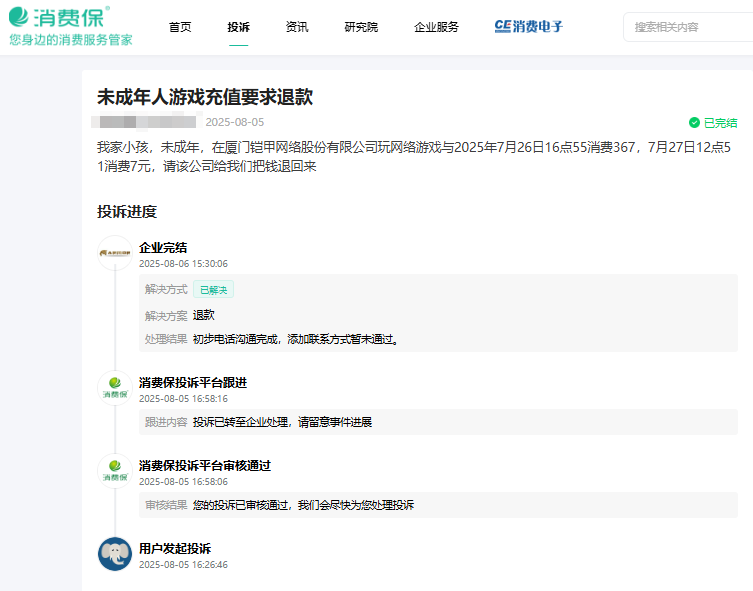Click the 消费保 avatar beside 消费保投诉平台跟进
Image resolution: width=753 pixels, height=591 pixels.
(115, 388)
